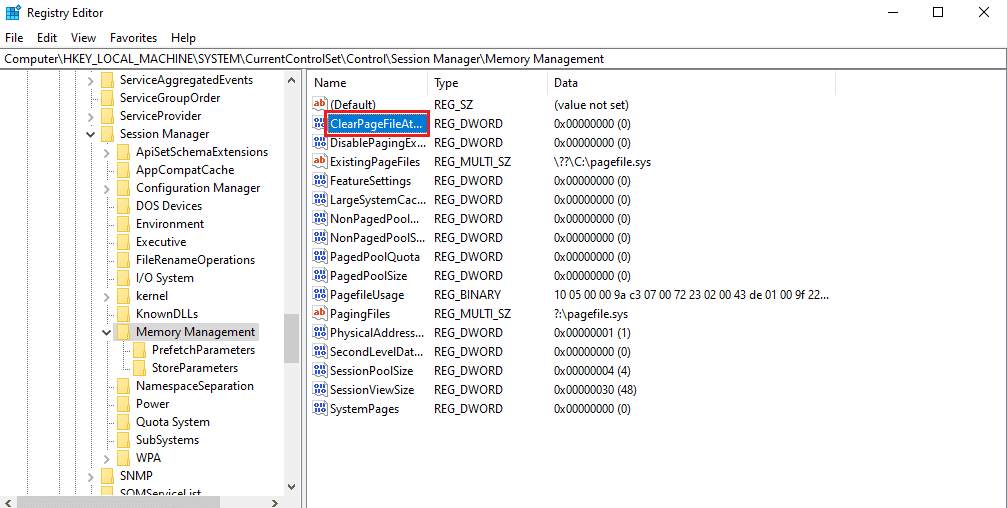This screenshot has height=508, width=1007.
Task: Click the NonPagedPoolS... value icon
Action: point(319,238)
